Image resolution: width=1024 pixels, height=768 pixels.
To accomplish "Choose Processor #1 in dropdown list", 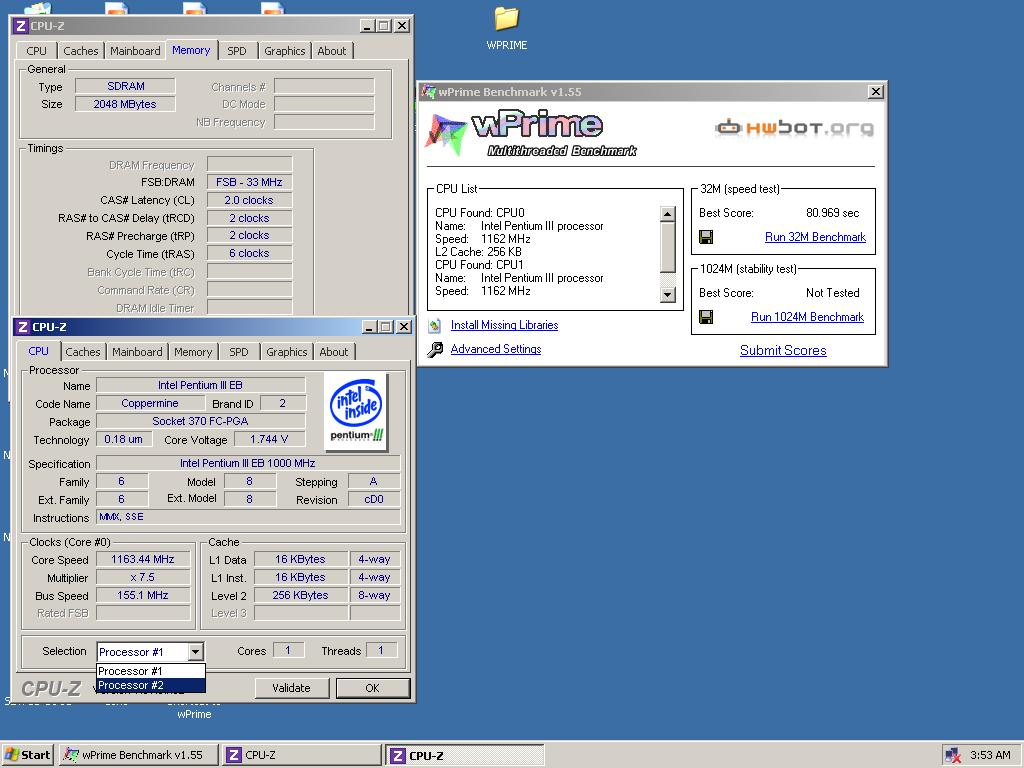I will (151, 671).
